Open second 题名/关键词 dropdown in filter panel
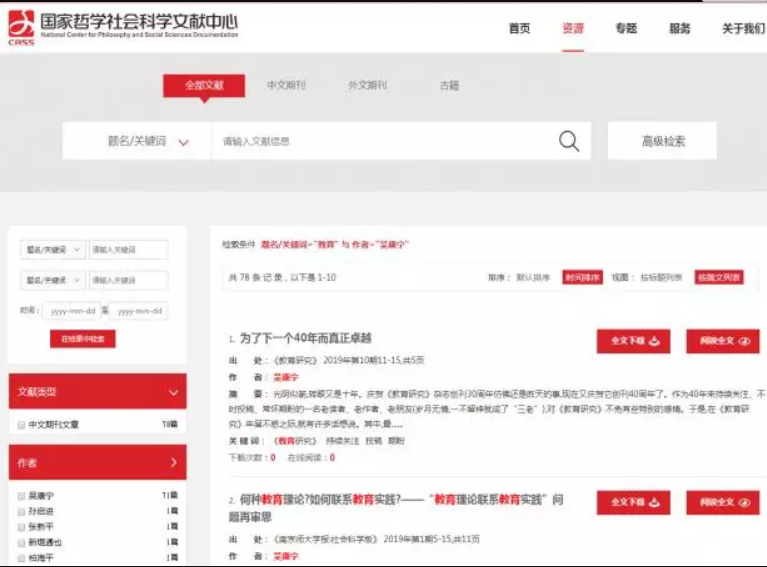 53,280
